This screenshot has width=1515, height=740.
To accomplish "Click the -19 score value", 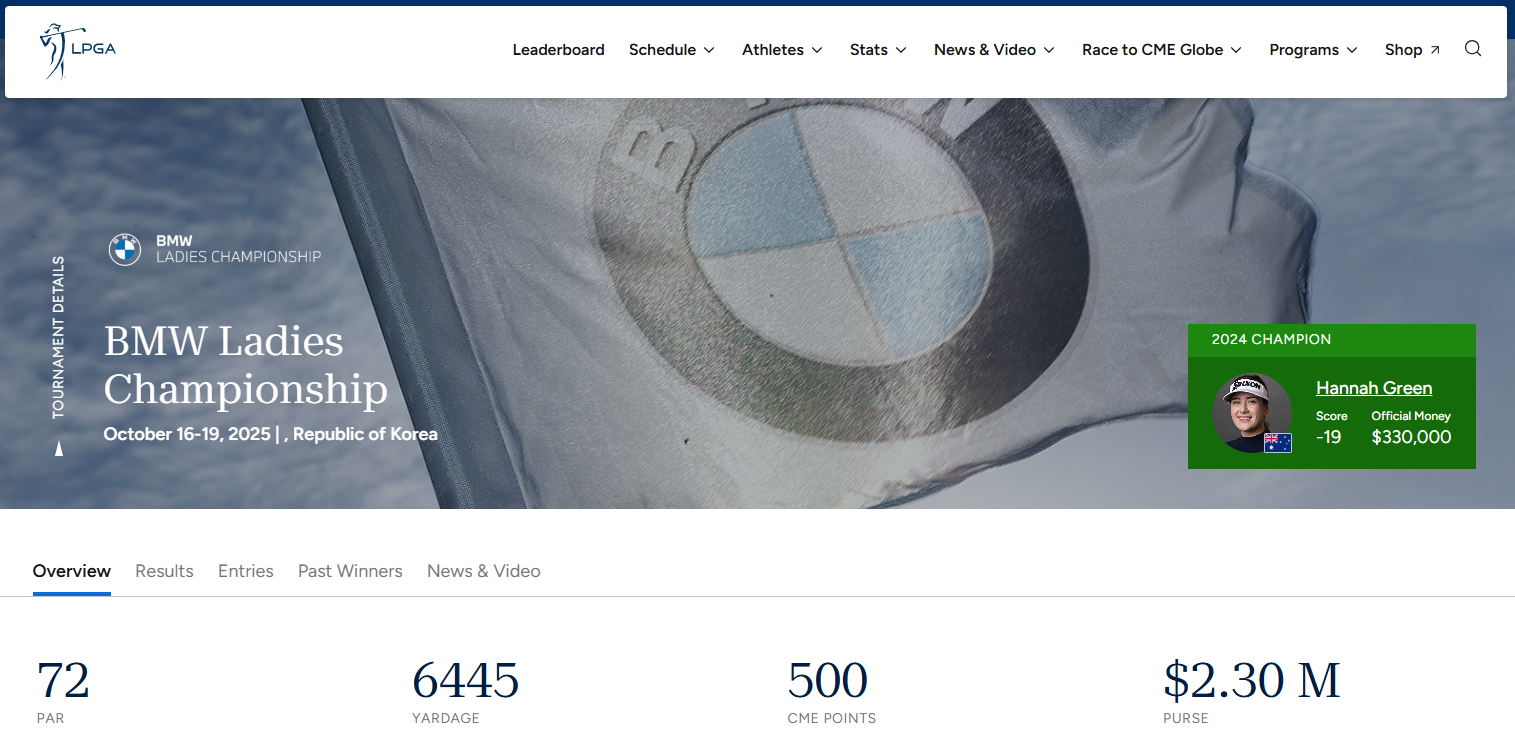I will pos(1328,437).
